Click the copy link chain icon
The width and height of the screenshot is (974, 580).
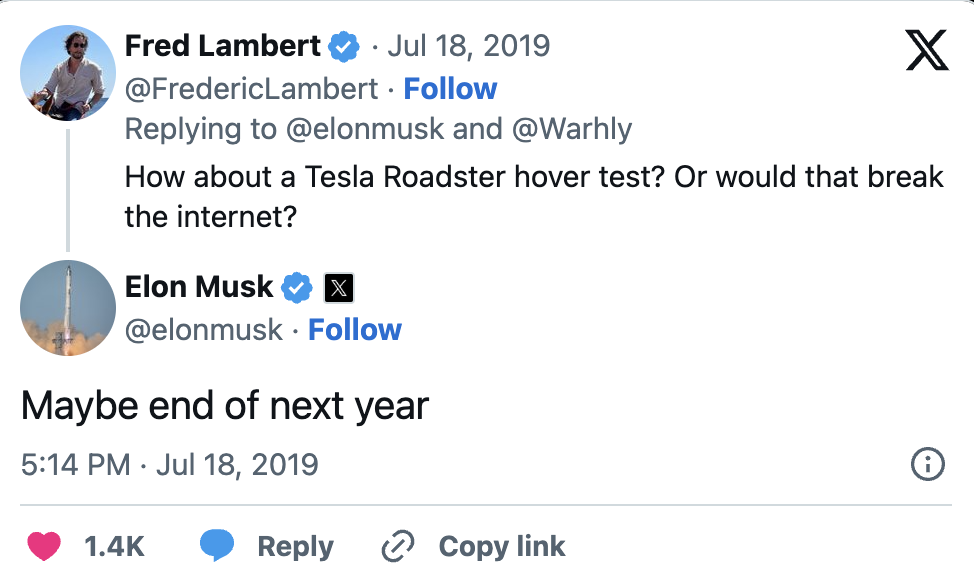click(398, 546)
